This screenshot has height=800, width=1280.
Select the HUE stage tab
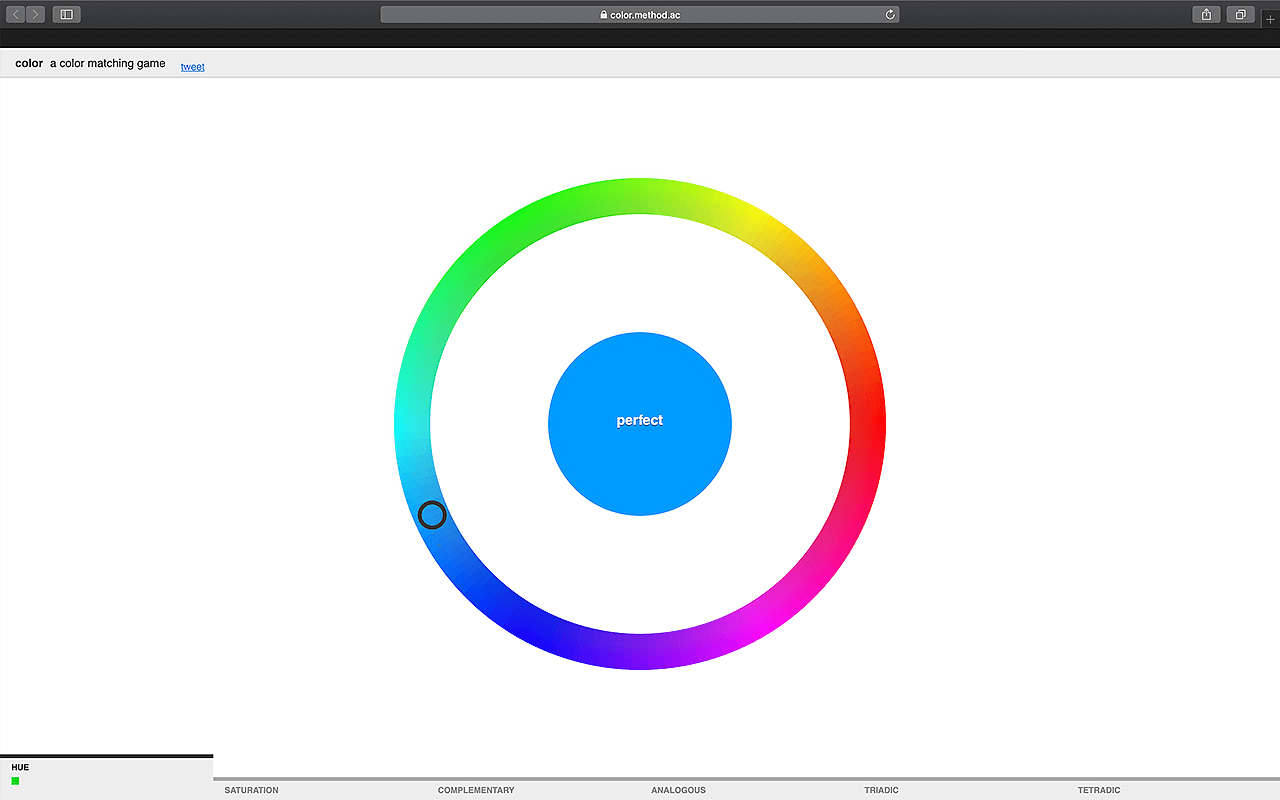(21, 767)
